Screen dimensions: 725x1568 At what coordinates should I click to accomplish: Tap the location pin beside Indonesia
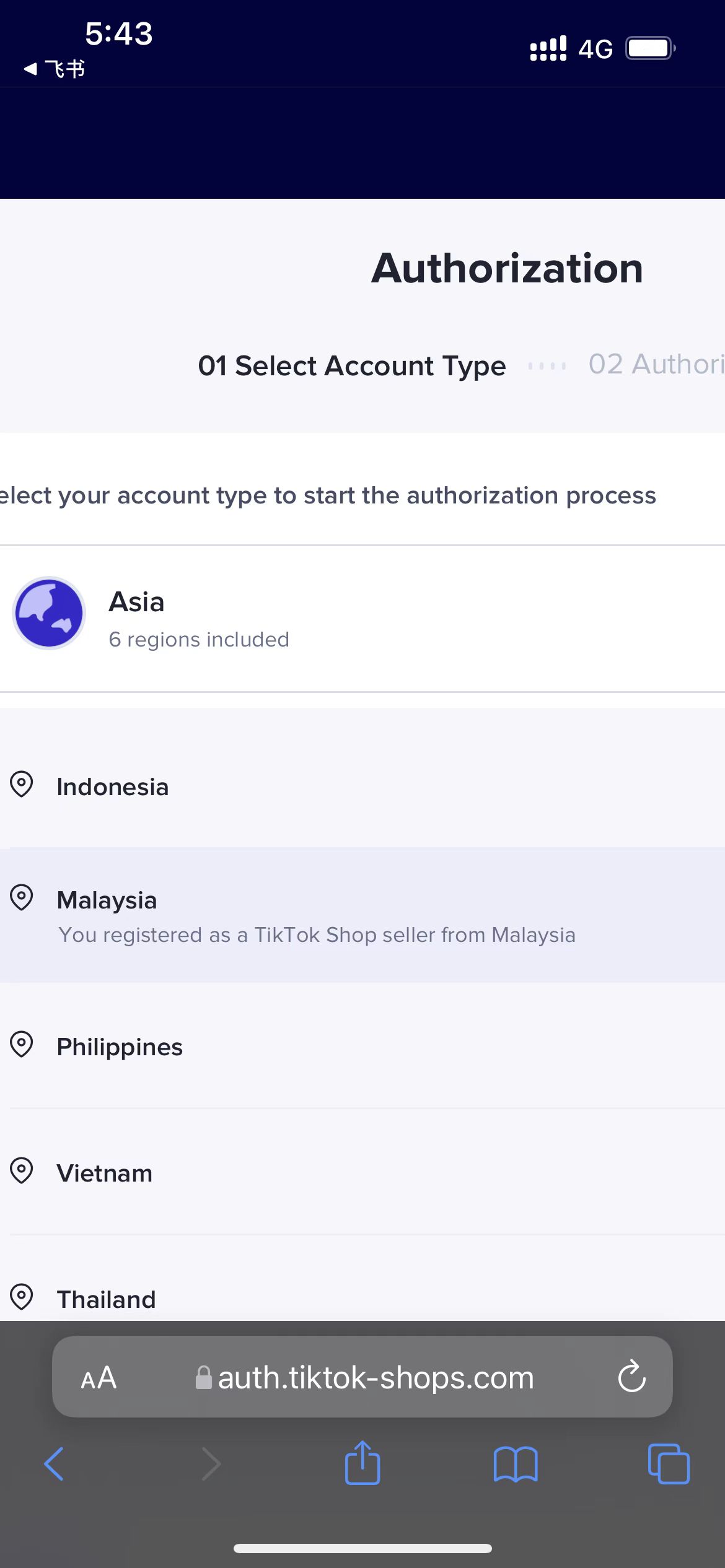click(x=22, y=785)
